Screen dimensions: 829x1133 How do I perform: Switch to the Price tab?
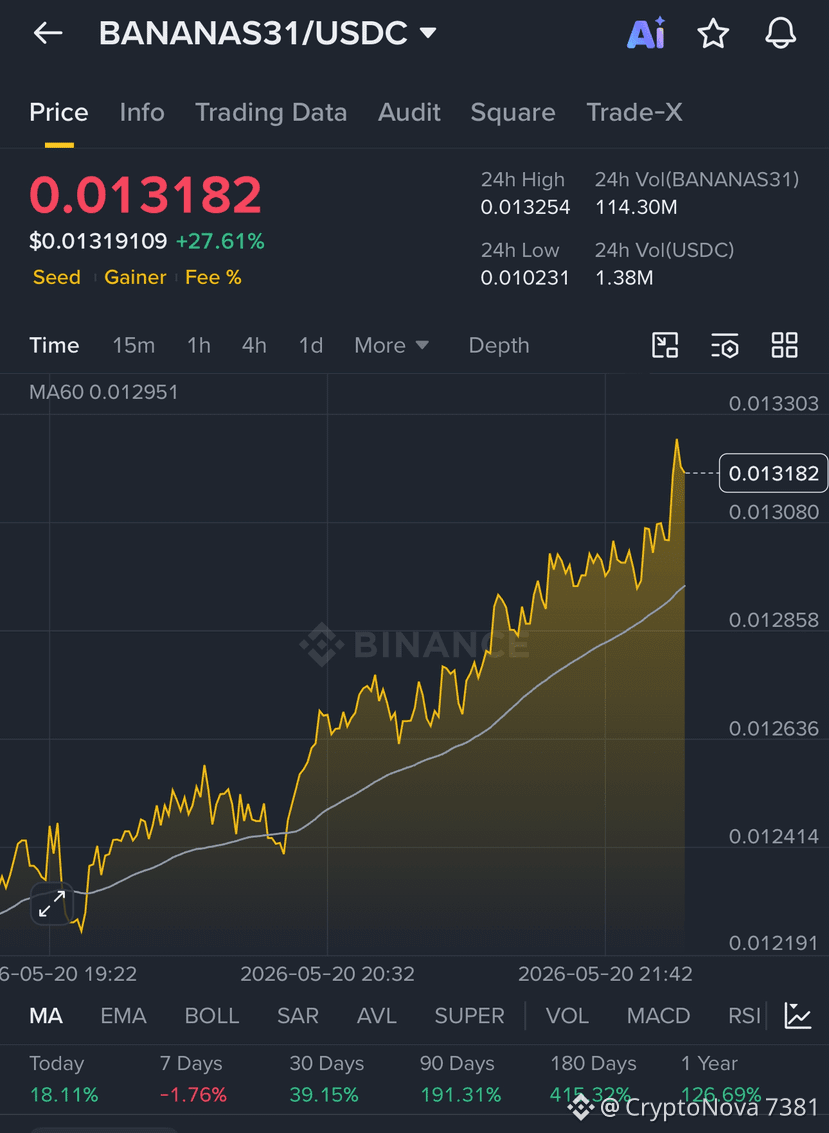point(59,113)
